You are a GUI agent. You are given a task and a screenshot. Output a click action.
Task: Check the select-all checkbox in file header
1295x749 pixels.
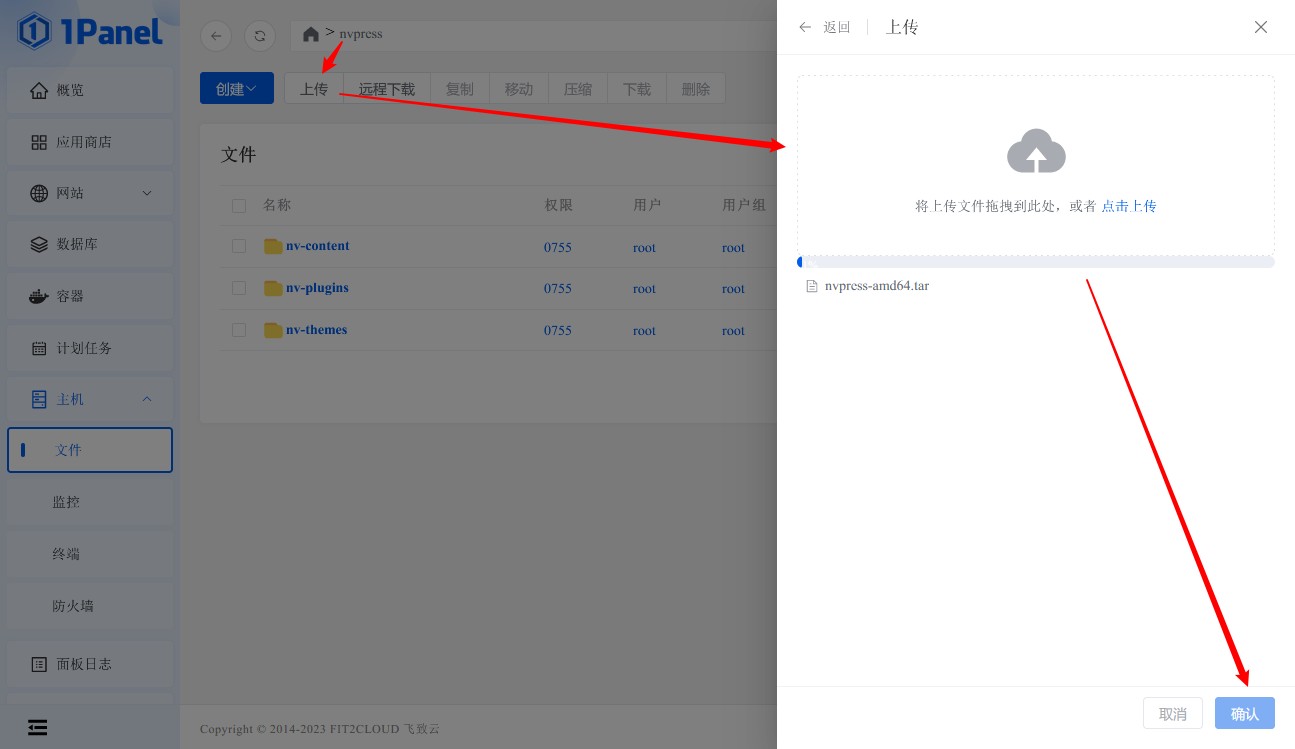coord(239,206)
